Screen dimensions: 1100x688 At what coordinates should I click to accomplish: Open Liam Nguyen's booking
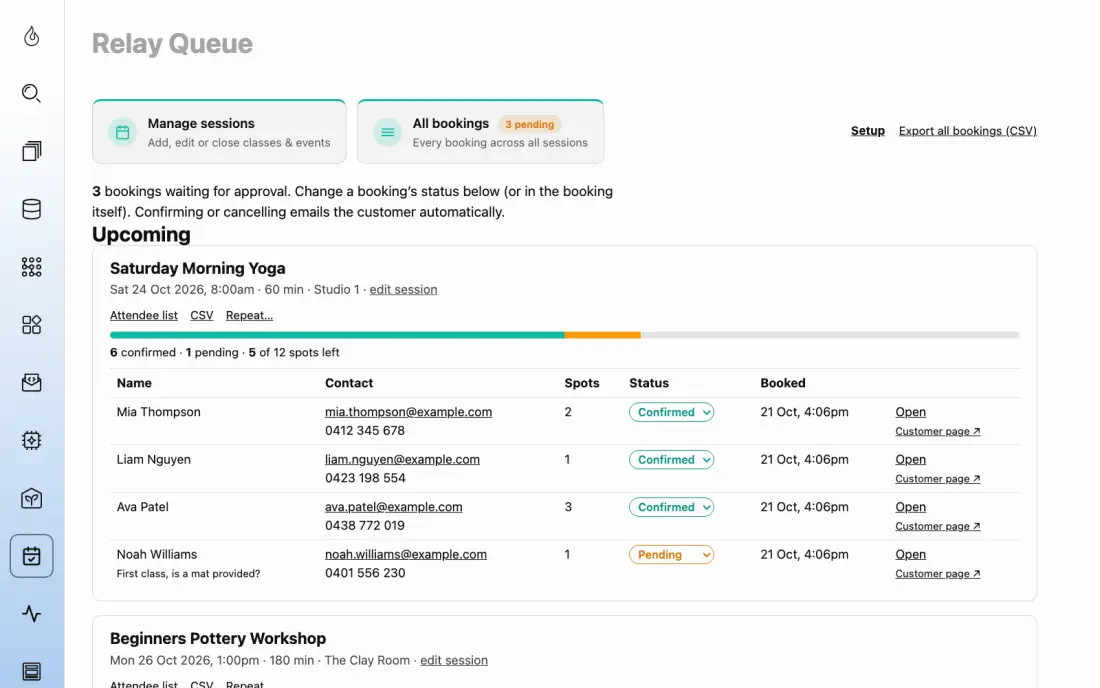tap(911, 459)
